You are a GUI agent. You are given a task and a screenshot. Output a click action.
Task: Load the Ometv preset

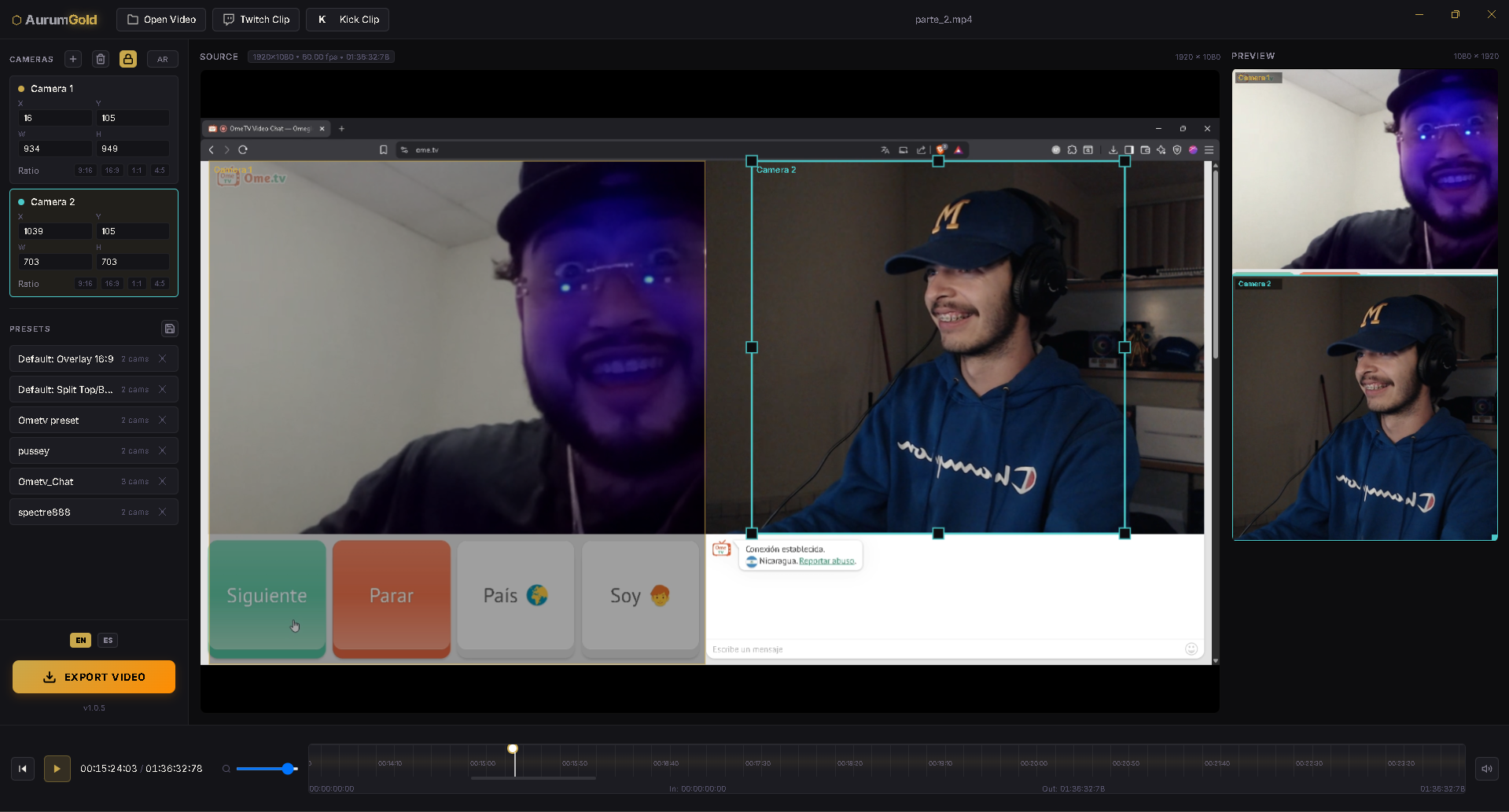pos(48,421)
